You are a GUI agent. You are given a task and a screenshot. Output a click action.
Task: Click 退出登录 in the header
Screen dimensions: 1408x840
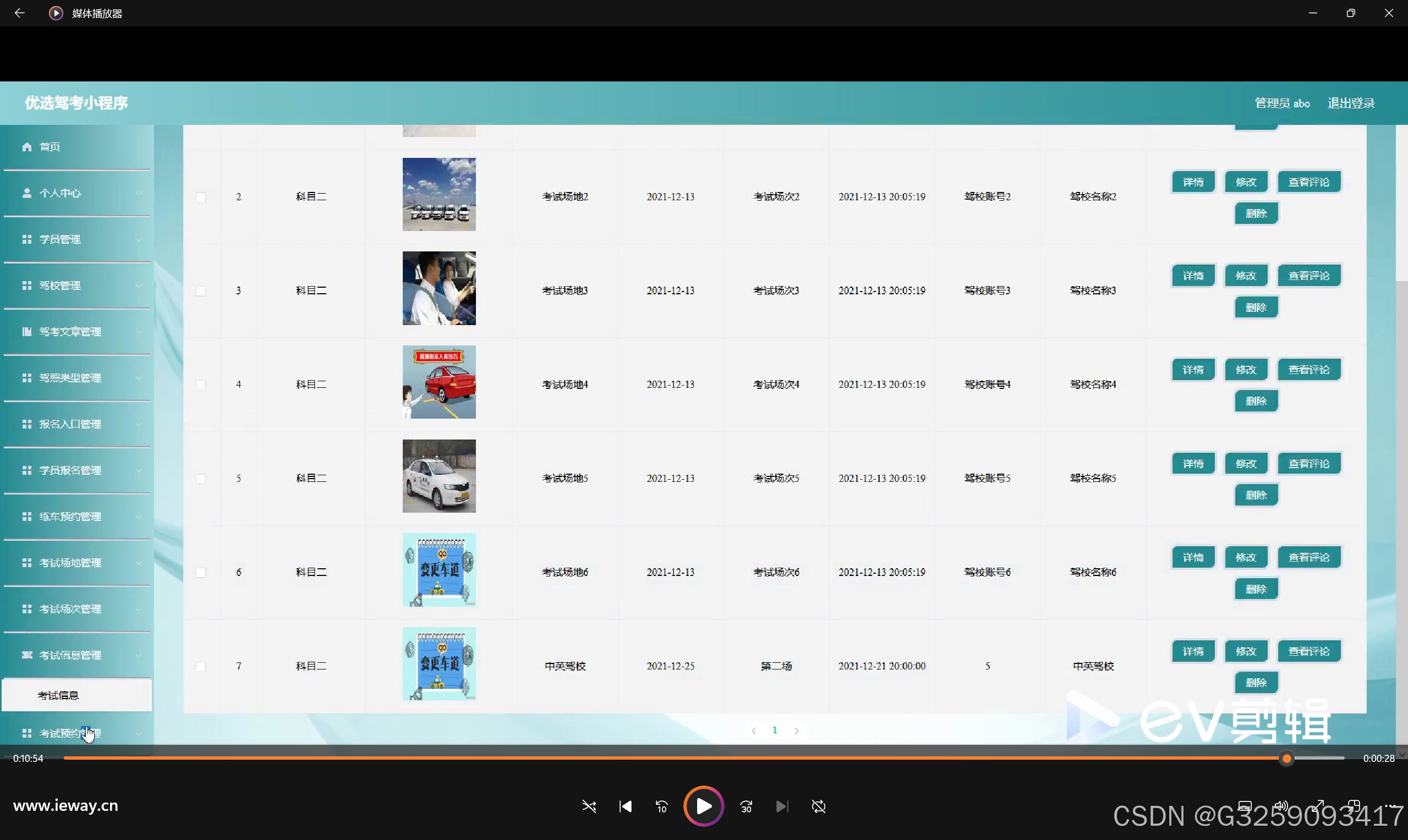pos(1351,103)
